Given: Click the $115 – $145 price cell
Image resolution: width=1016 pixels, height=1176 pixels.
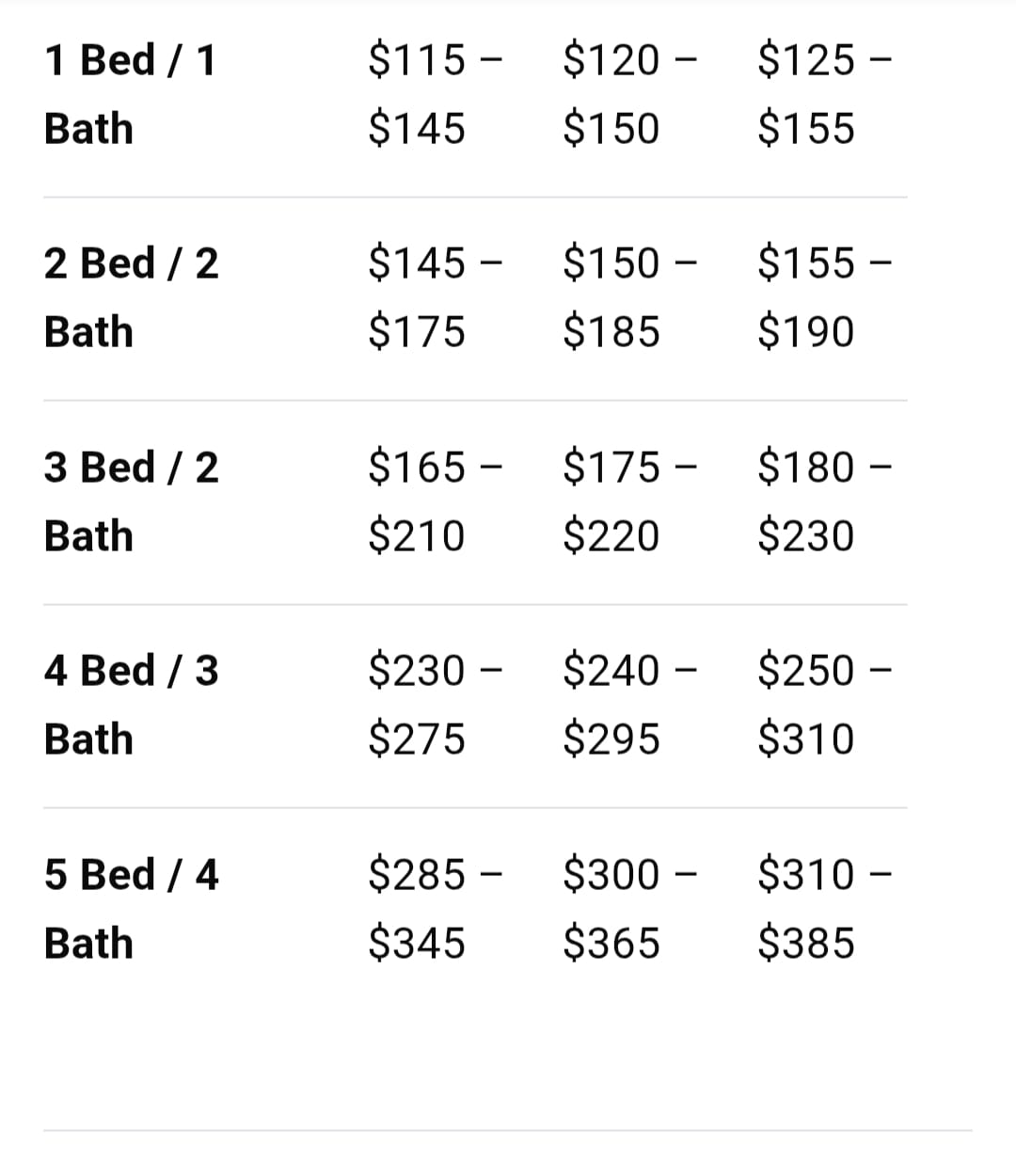Looking at the screenshot, I should [435, 94].
